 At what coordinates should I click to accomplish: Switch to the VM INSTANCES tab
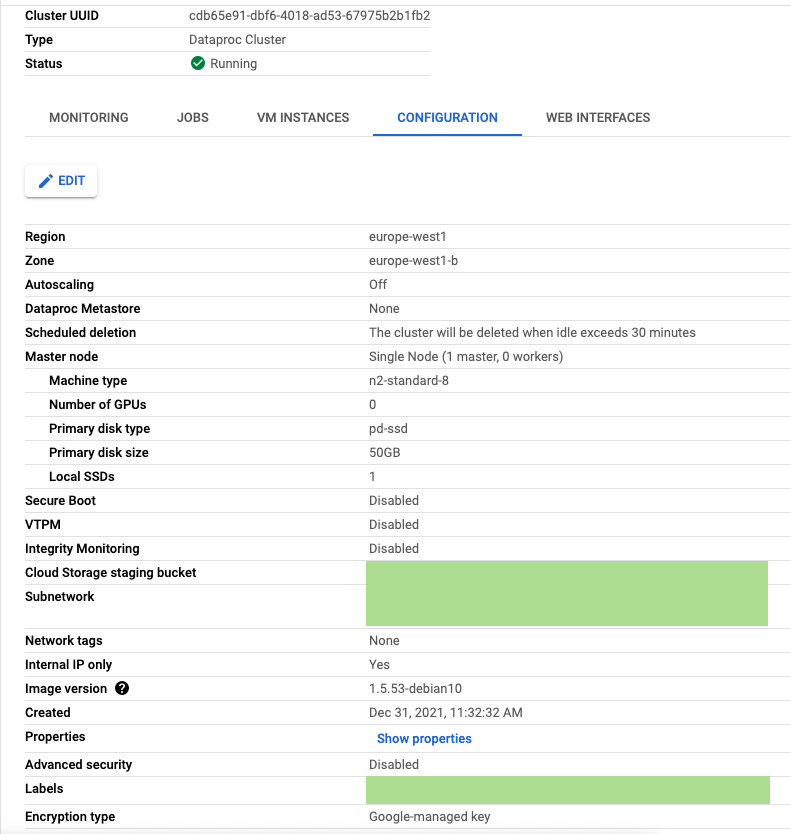(302, 117)
